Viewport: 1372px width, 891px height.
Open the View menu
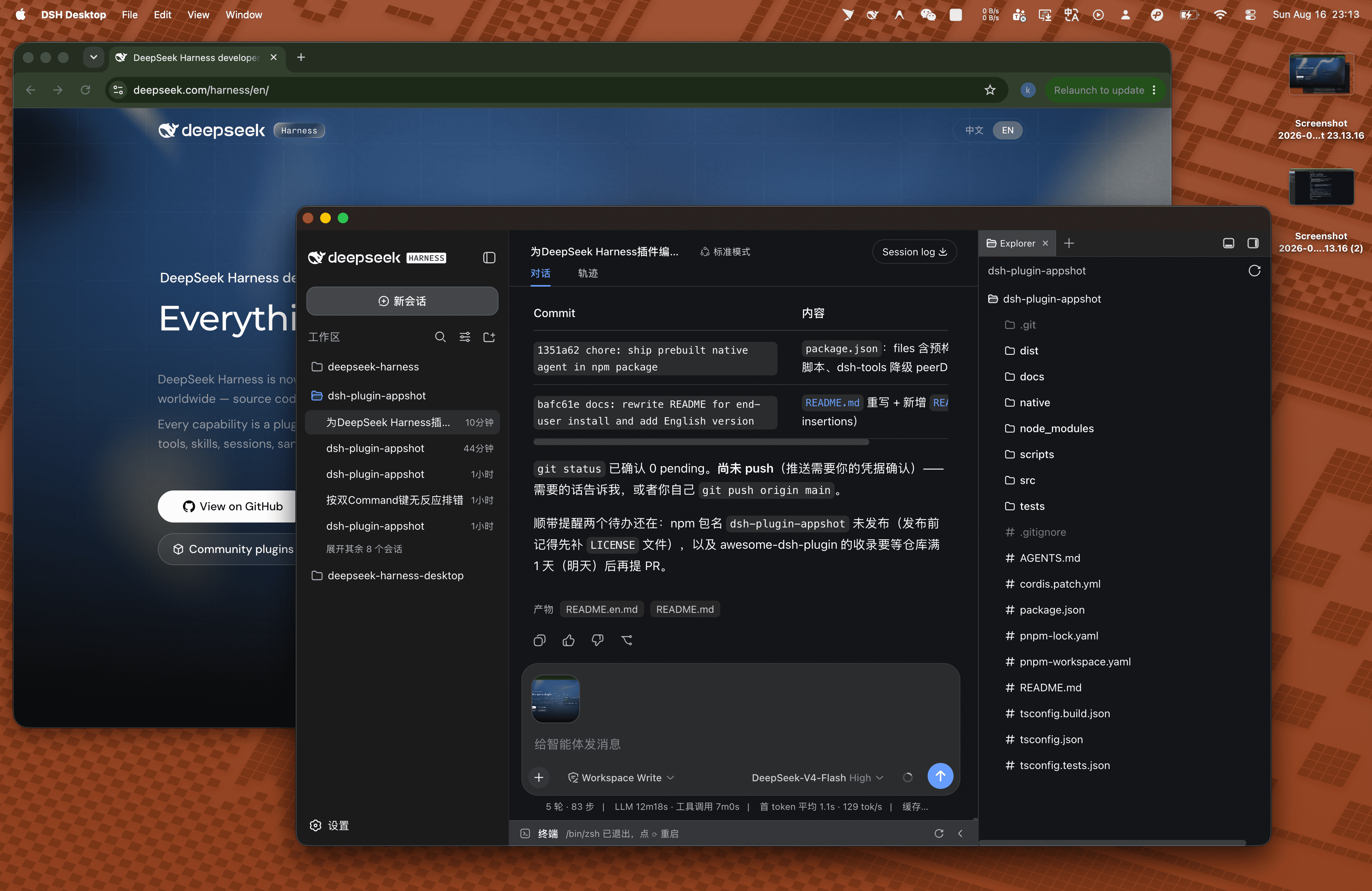198,14
